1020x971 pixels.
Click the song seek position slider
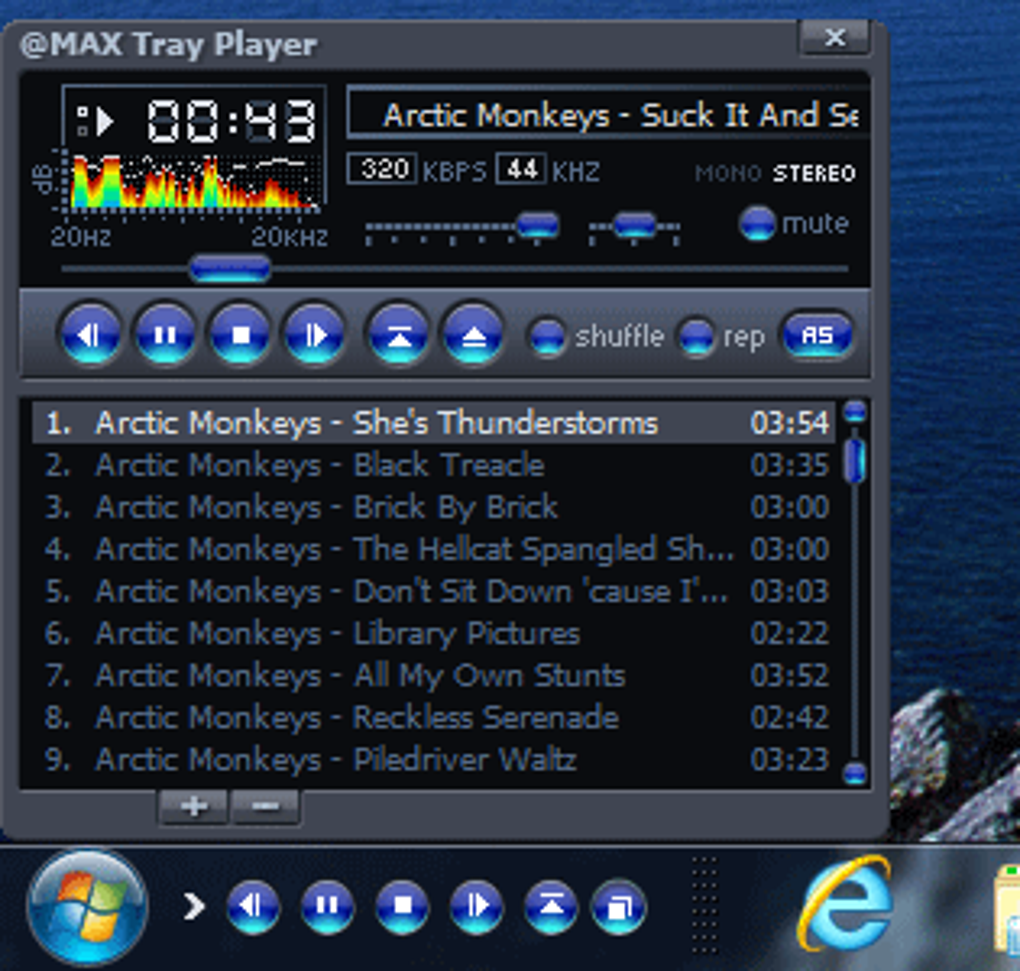[x=230, y=269]
